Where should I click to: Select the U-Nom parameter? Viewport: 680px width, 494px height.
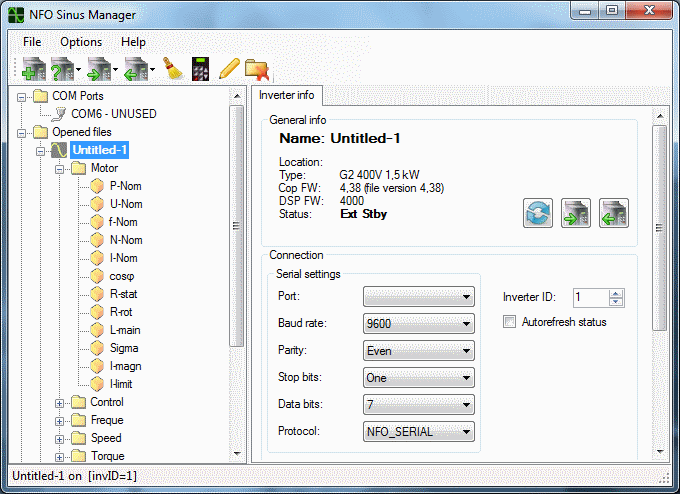[126, 204]
